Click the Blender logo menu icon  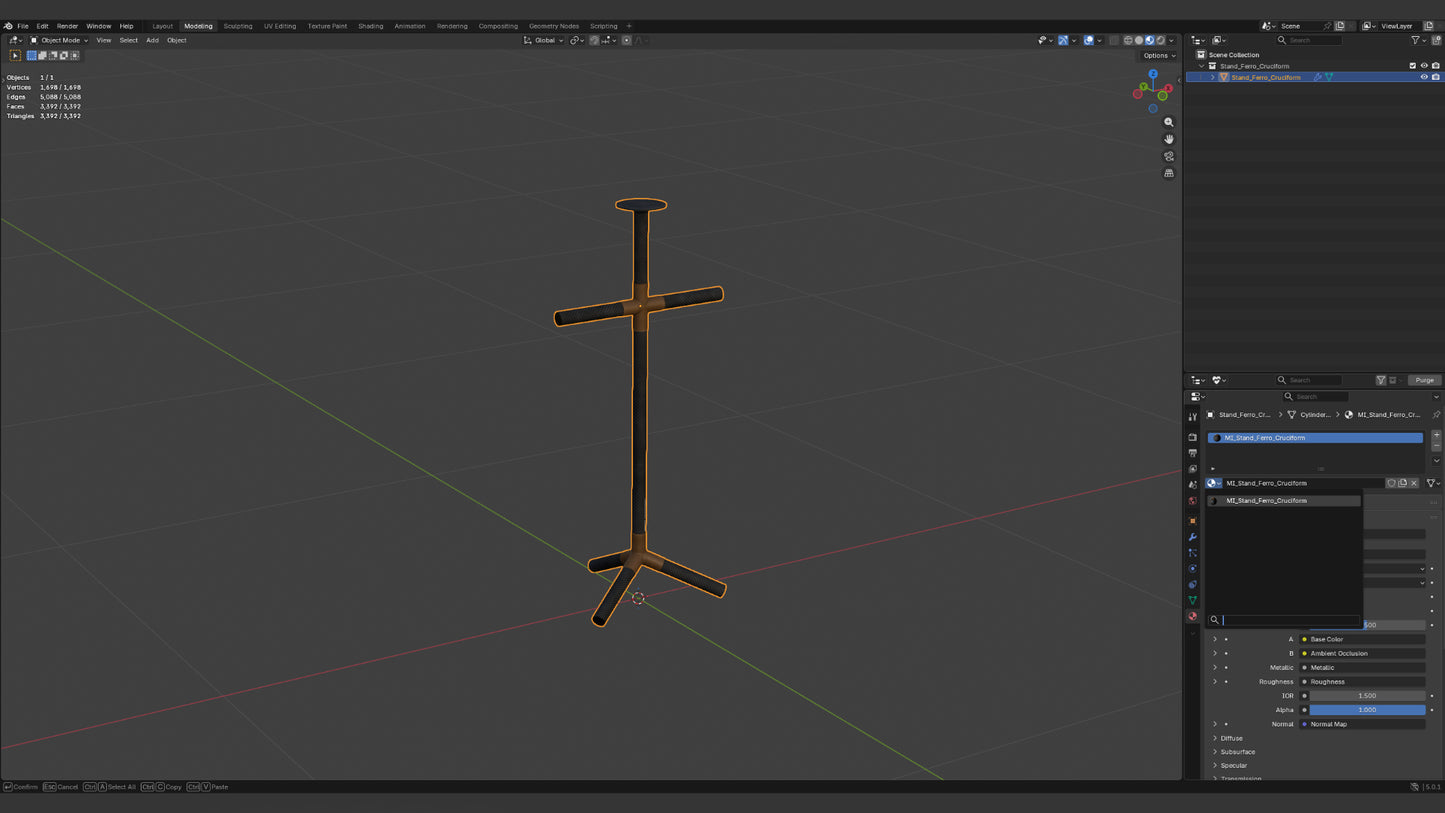[x=8, y=26]
